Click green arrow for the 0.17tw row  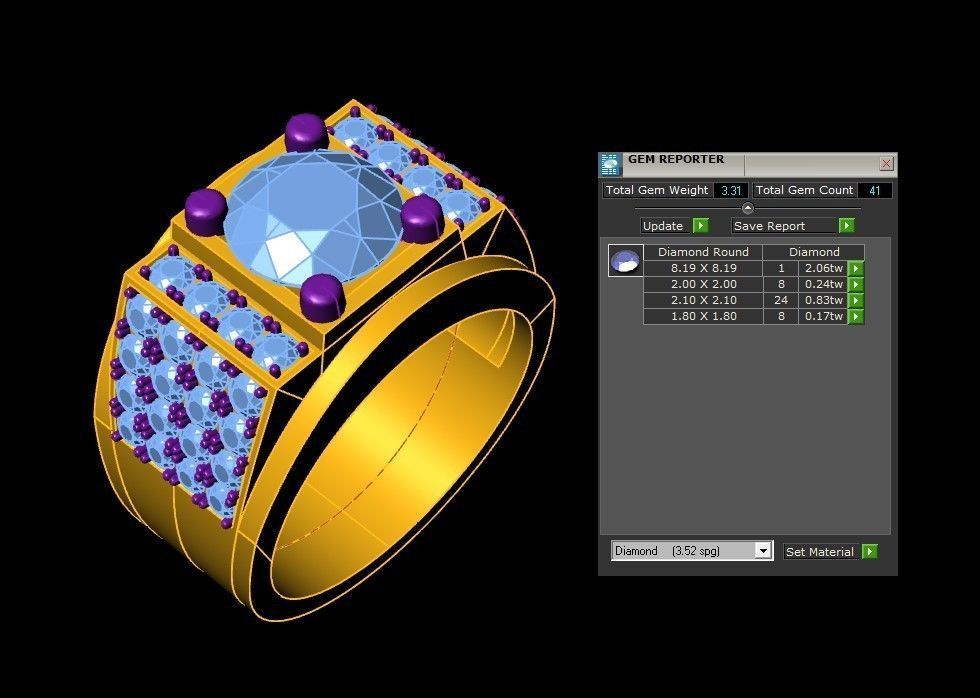pyautogui.click(x=856, y=317)
